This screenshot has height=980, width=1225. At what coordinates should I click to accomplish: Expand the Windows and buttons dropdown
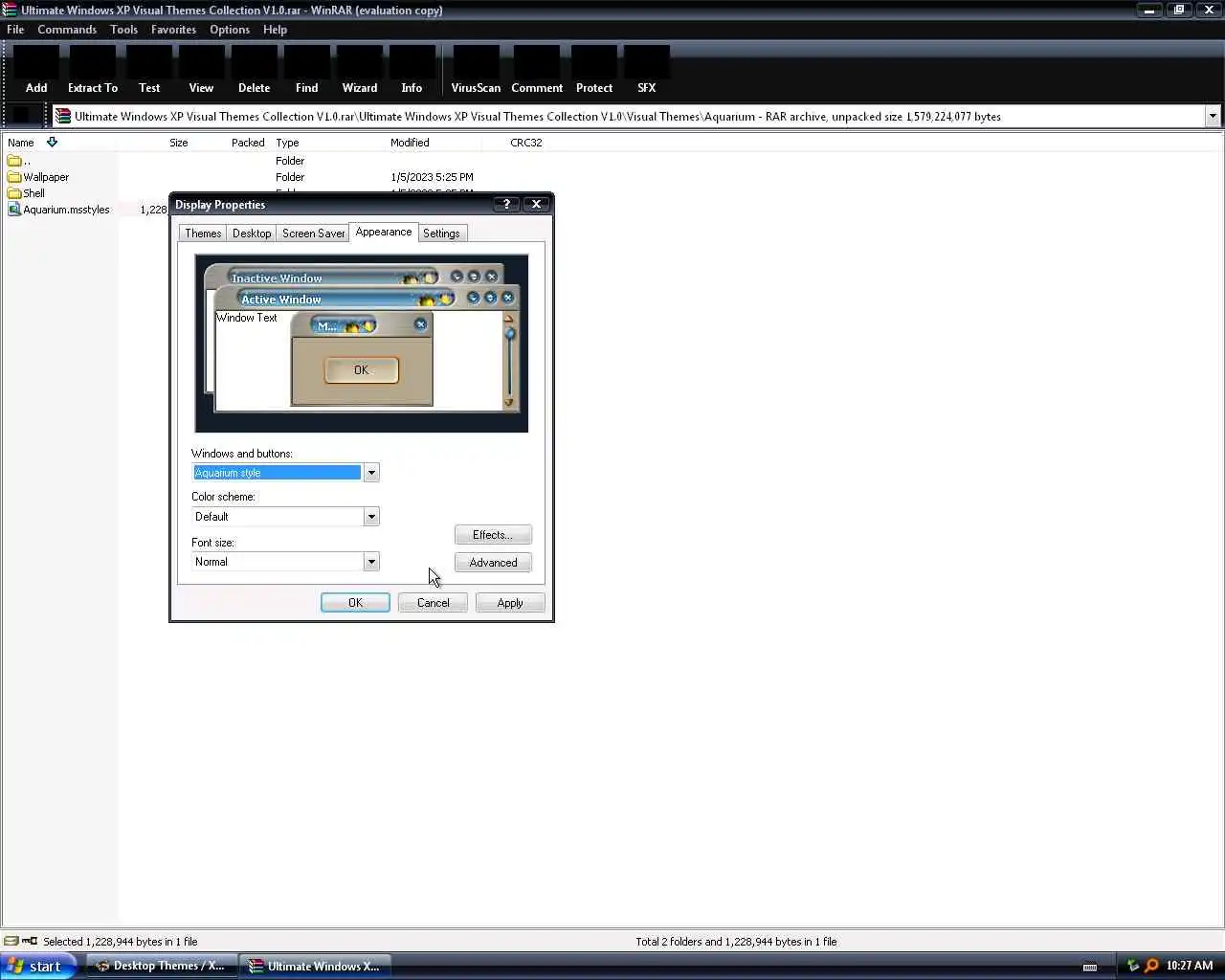[371, 473]
